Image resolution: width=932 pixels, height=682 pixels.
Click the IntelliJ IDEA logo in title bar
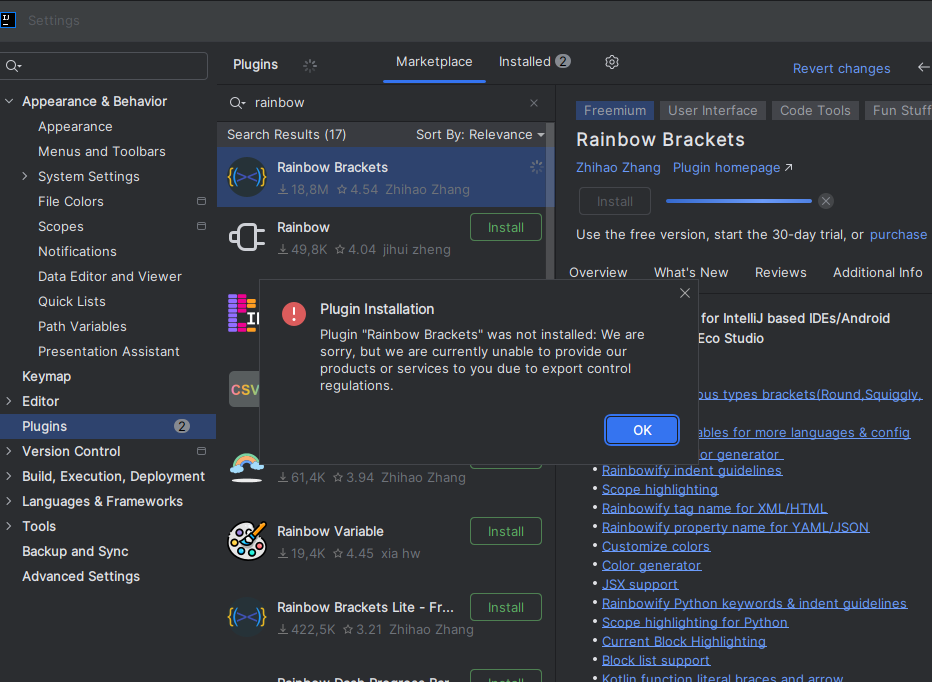[x=8, y=20]
